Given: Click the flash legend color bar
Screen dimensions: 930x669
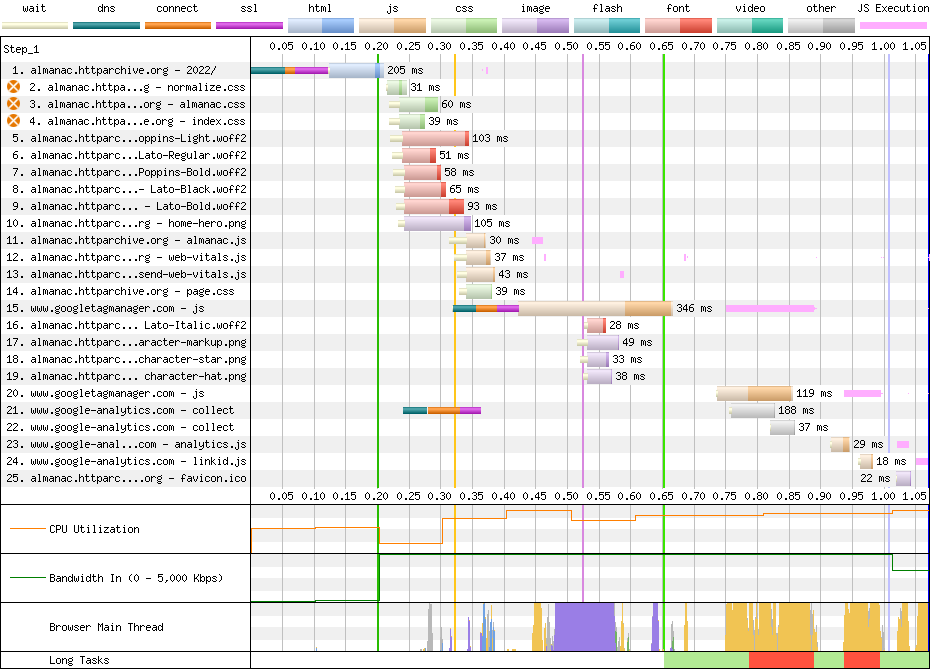Looking at the screenshot, I should coord(607,26).
